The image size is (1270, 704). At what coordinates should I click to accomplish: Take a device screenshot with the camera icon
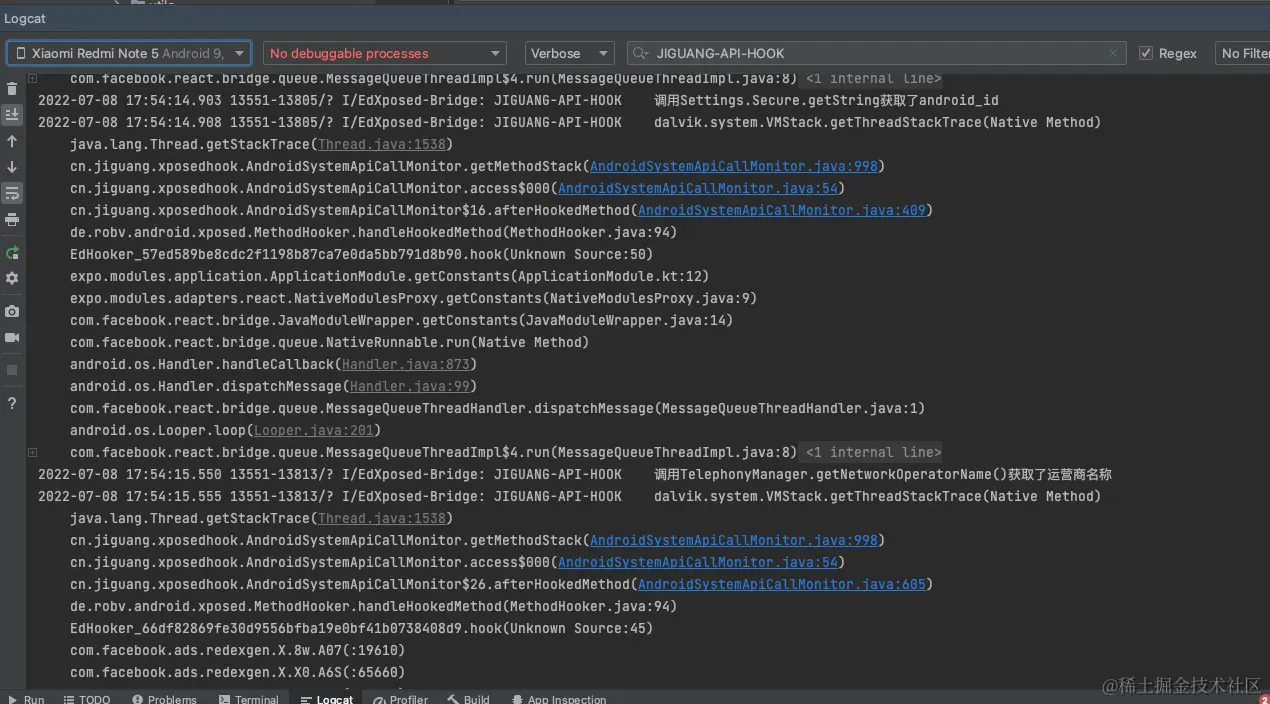coord(12,312)
